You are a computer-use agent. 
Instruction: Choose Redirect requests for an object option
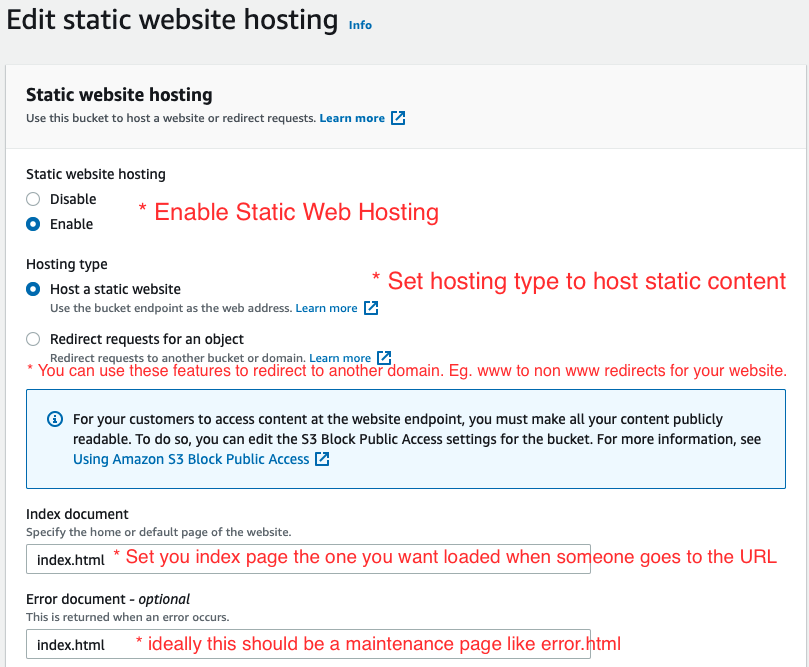coord(33,339)
